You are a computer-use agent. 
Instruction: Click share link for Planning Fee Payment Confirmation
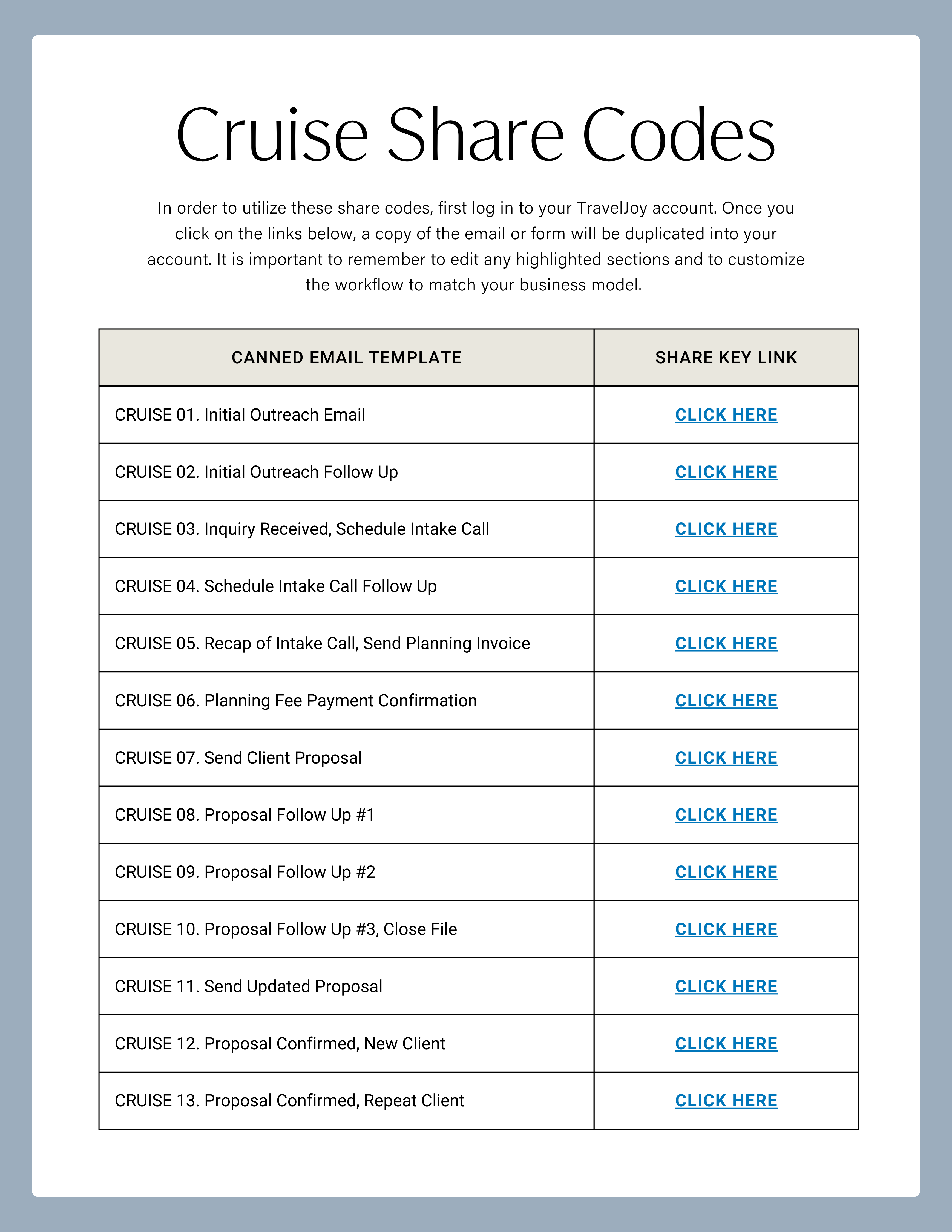726,700
